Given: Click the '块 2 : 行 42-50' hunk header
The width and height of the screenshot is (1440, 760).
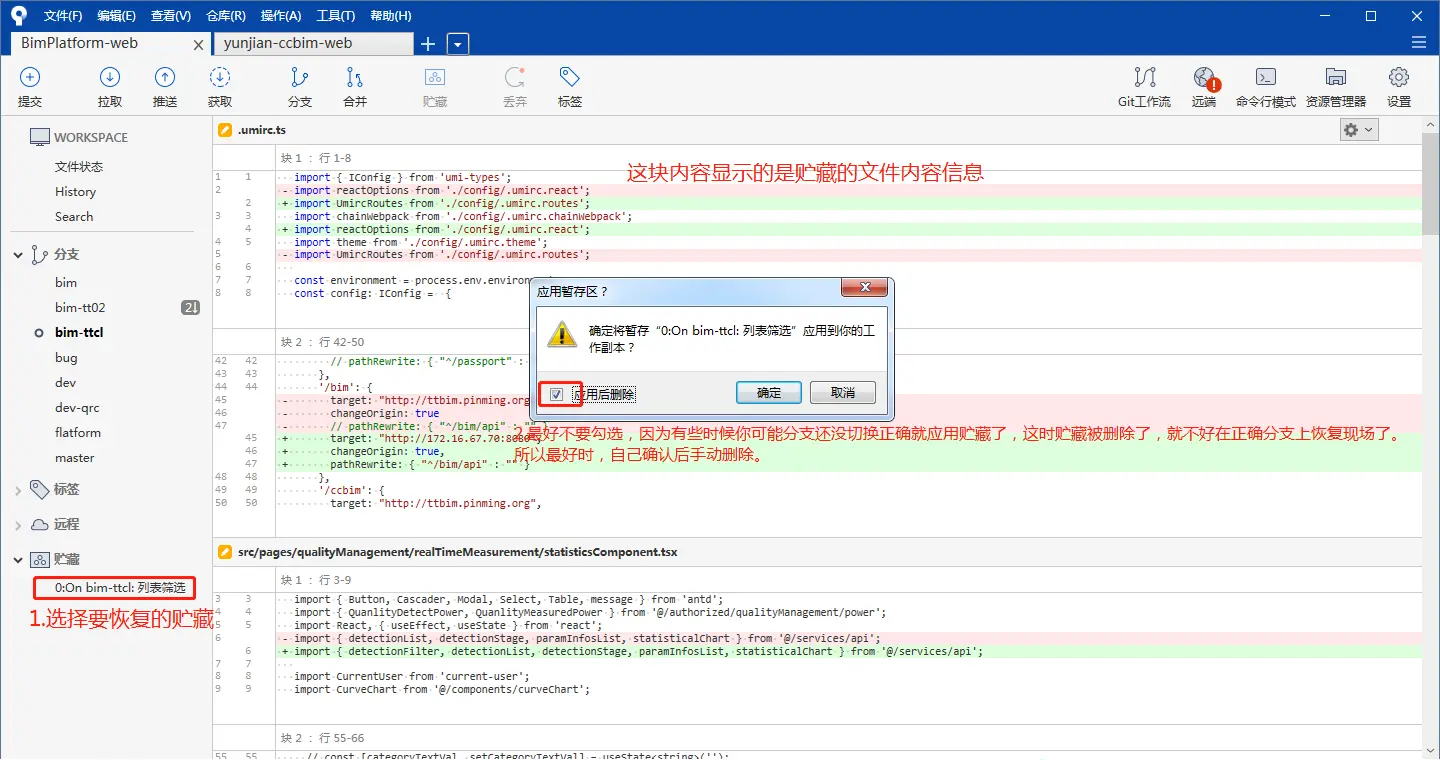Looking at the screenshot, I should [x=322, y=342].
